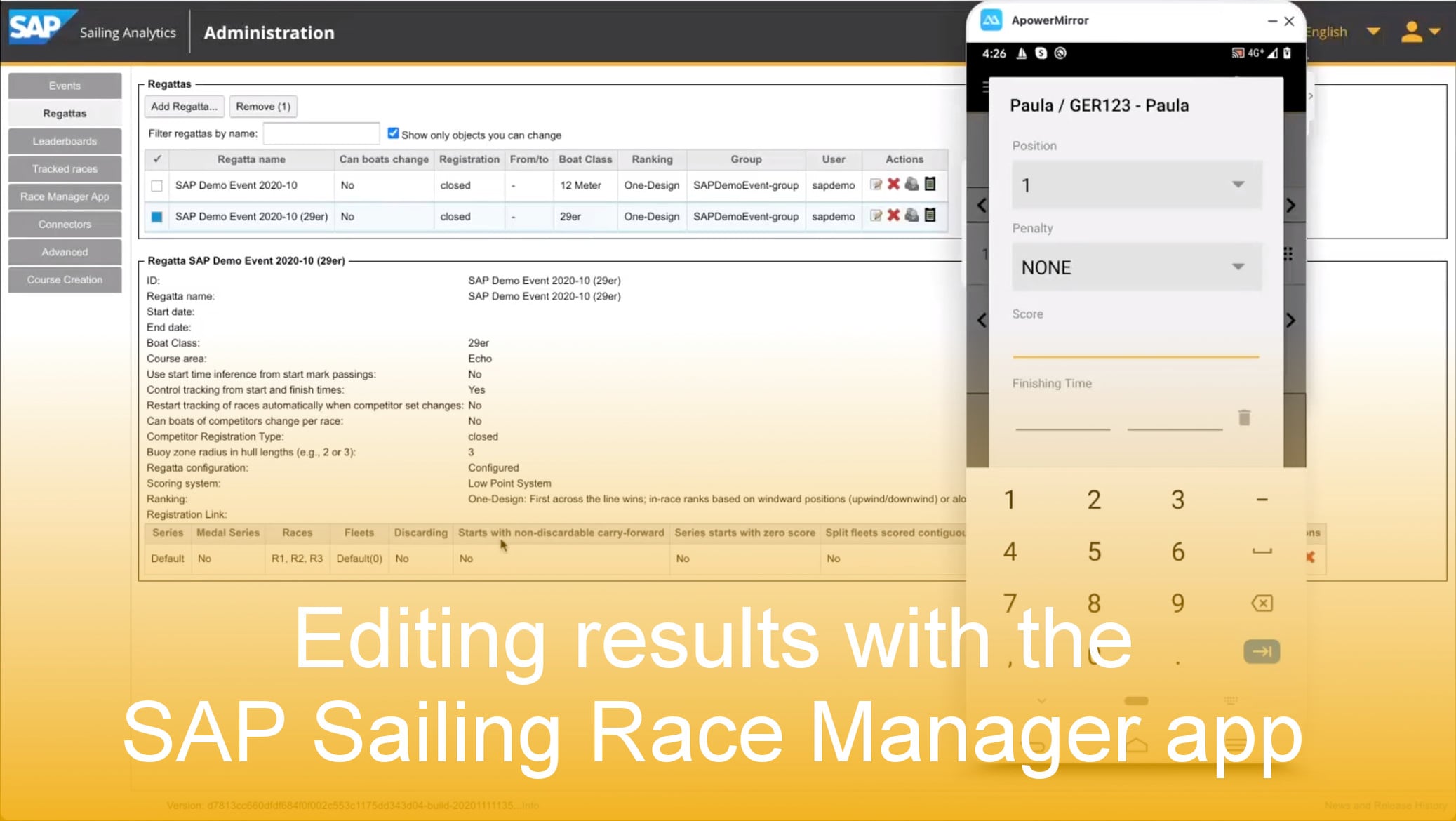Tap the enter key on the phone keypad
The width and height of the screenshot is (1456, 821).
click(1261, 651)
